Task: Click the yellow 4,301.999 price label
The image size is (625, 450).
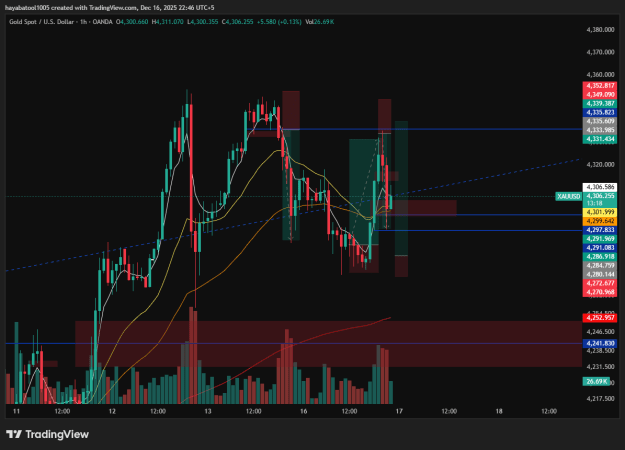Action: click(x=600, y=212)
